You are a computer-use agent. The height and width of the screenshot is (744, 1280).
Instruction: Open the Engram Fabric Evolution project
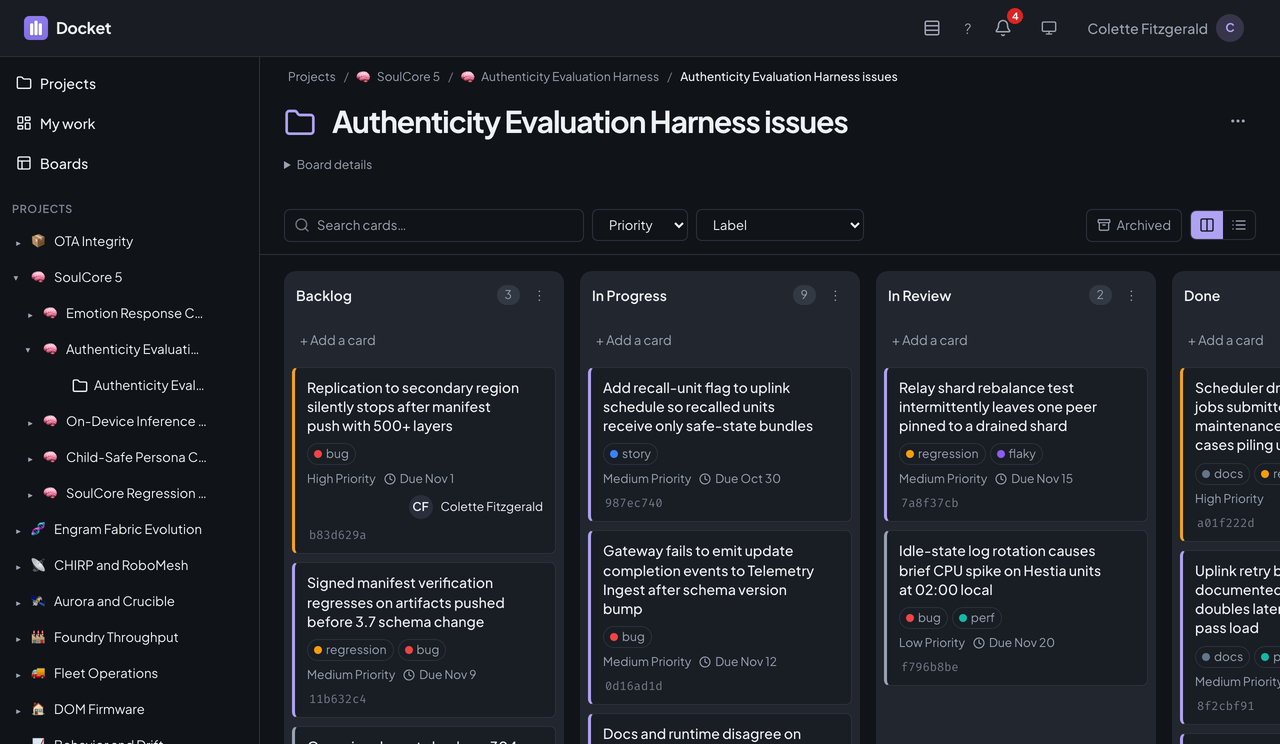click(x=128, y=529)
